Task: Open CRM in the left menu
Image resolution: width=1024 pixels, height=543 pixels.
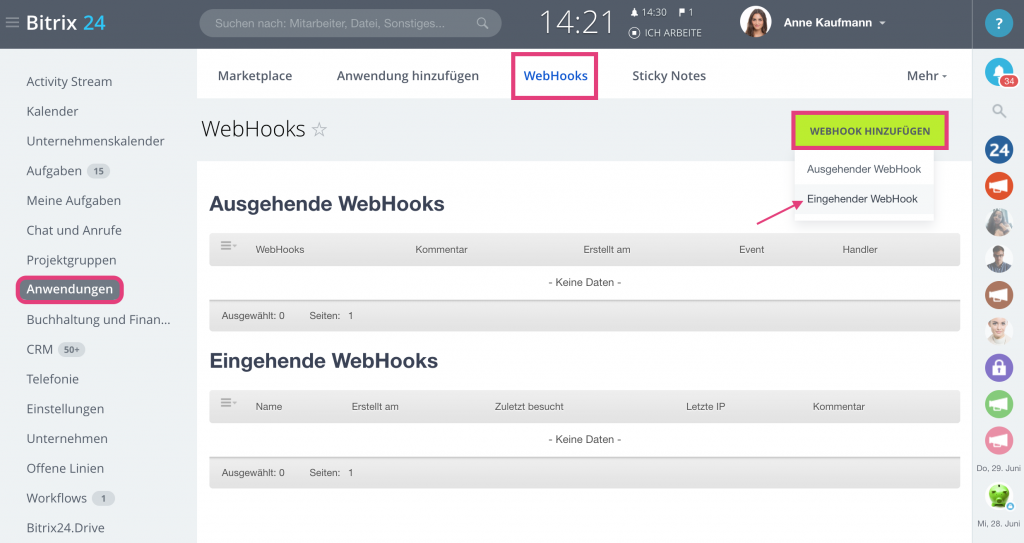Action: pyautogui.click(x=39, y=349)
